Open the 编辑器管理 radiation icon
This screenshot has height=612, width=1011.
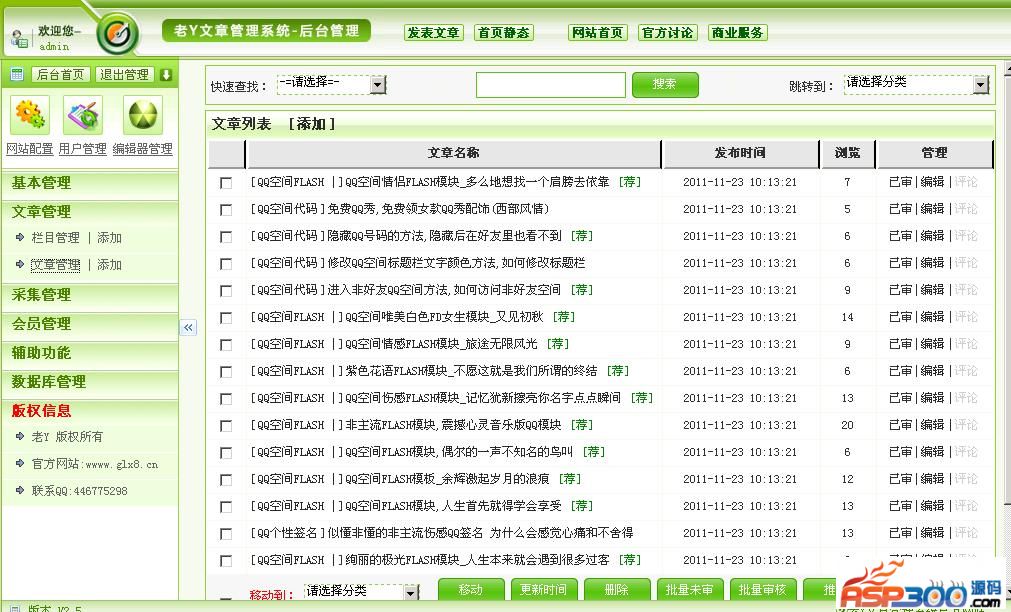142,115
